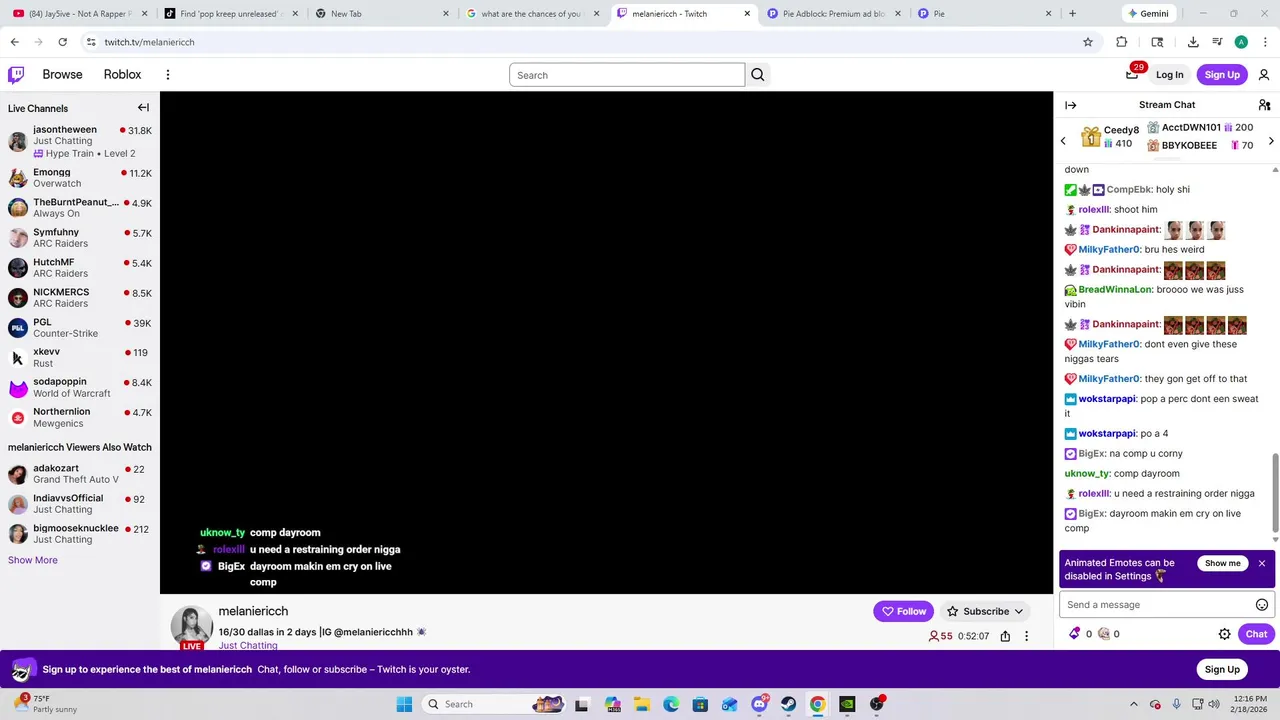Open bigmooseknucklee channel
The image size is (1280, 720).
(80, 533)
